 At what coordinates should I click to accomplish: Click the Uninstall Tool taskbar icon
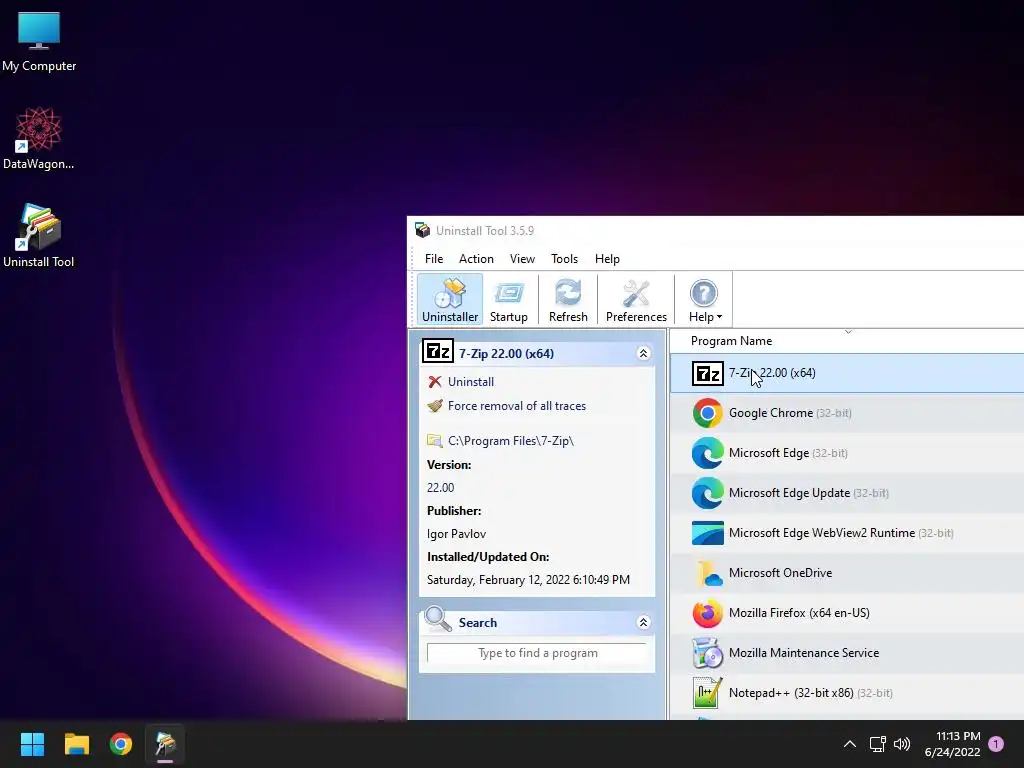coord(165,744)
